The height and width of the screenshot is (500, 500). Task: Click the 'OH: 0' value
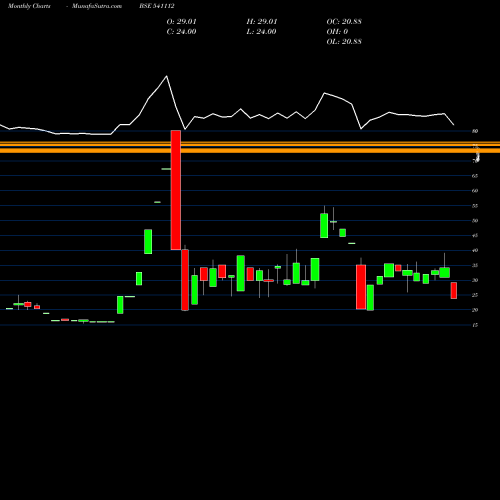click(x=337, y=32)
